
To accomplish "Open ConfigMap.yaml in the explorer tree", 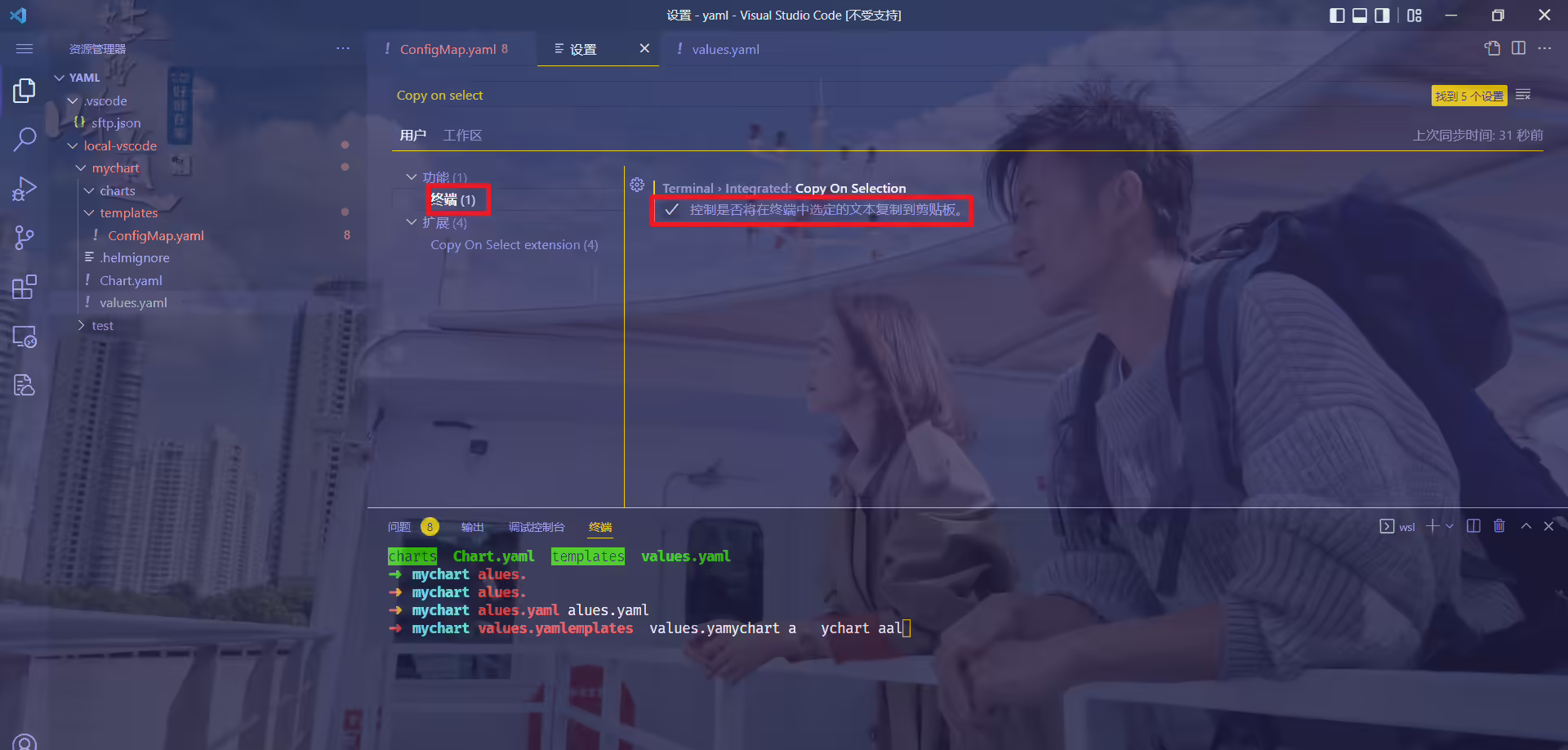I will click(156, 235).
